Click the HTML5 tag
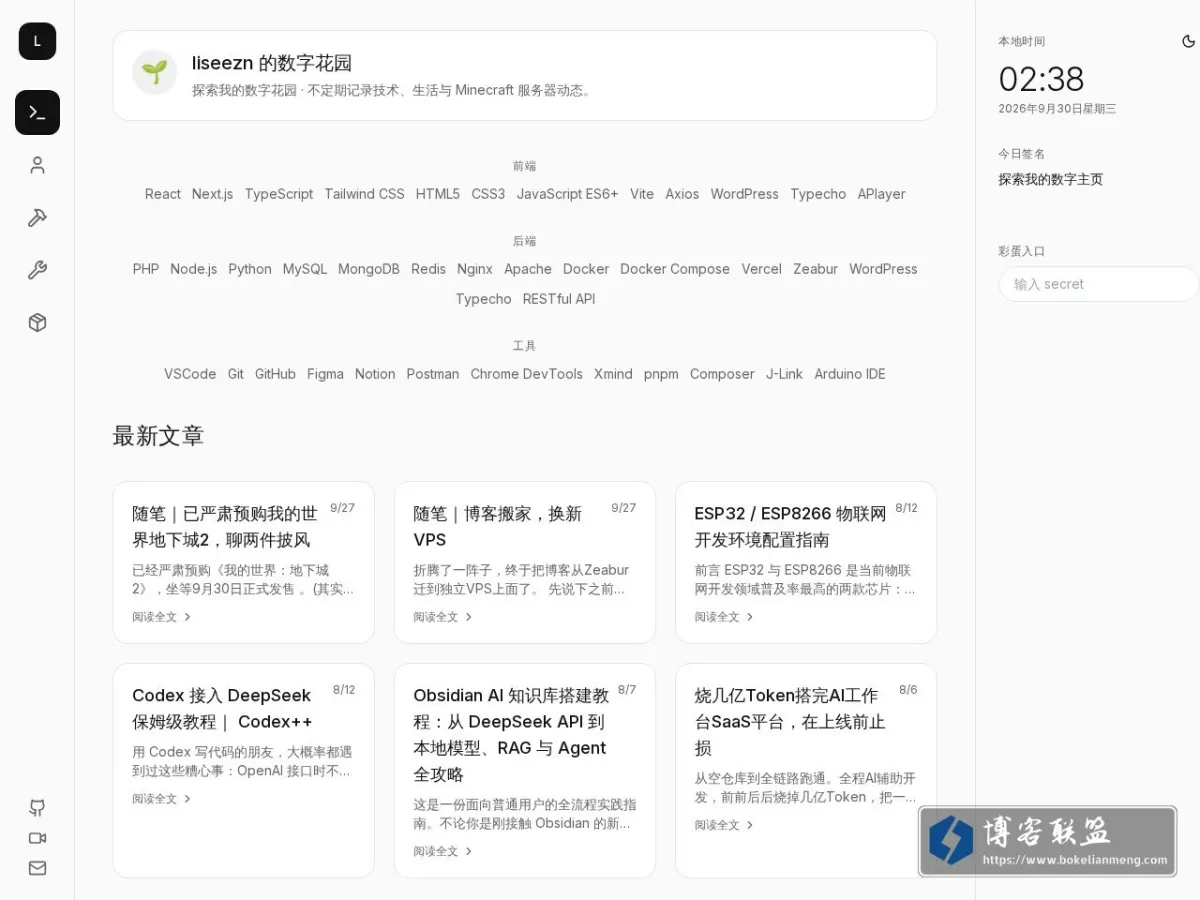 point(438,194)
